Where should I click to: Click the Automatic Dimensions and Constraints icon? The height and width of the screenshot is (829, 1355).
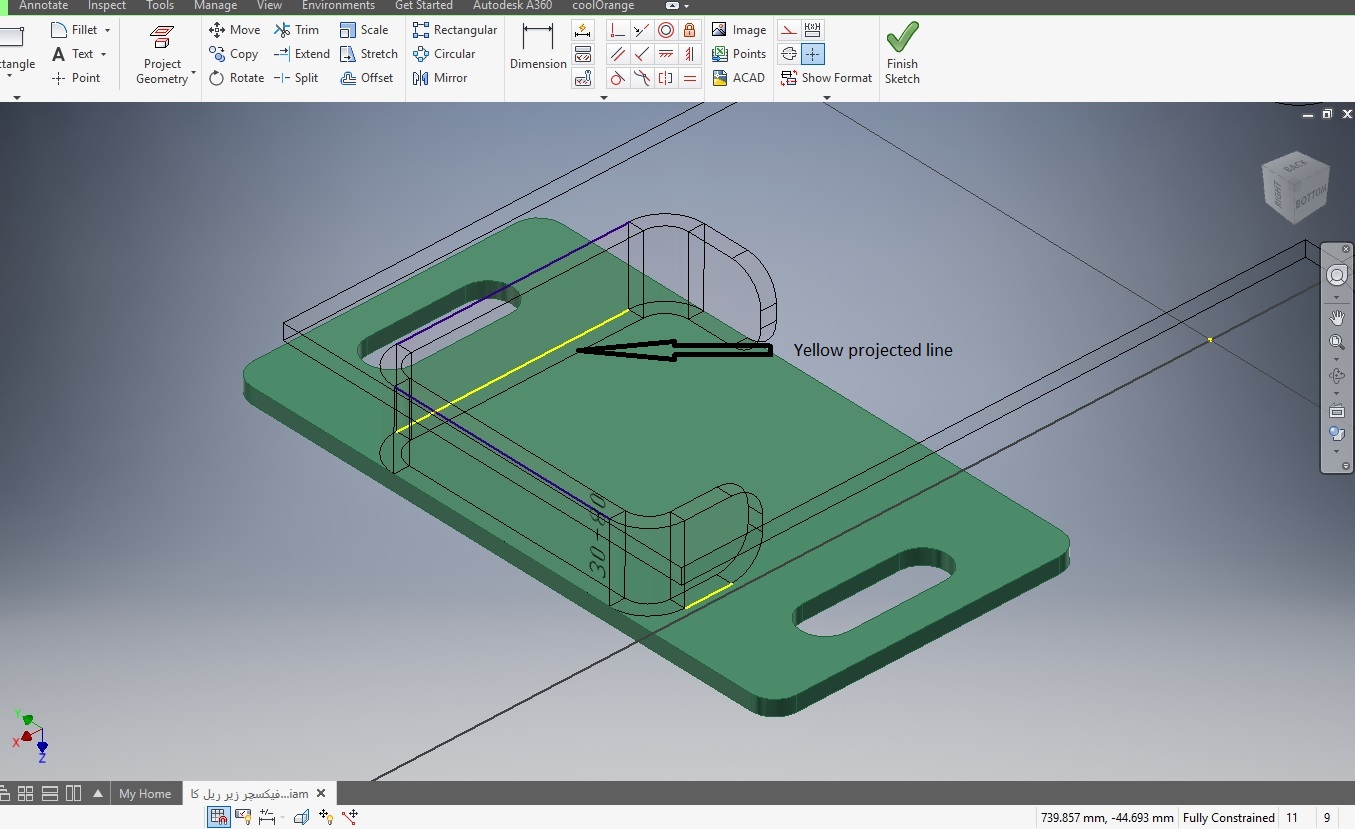click(583, 30)
